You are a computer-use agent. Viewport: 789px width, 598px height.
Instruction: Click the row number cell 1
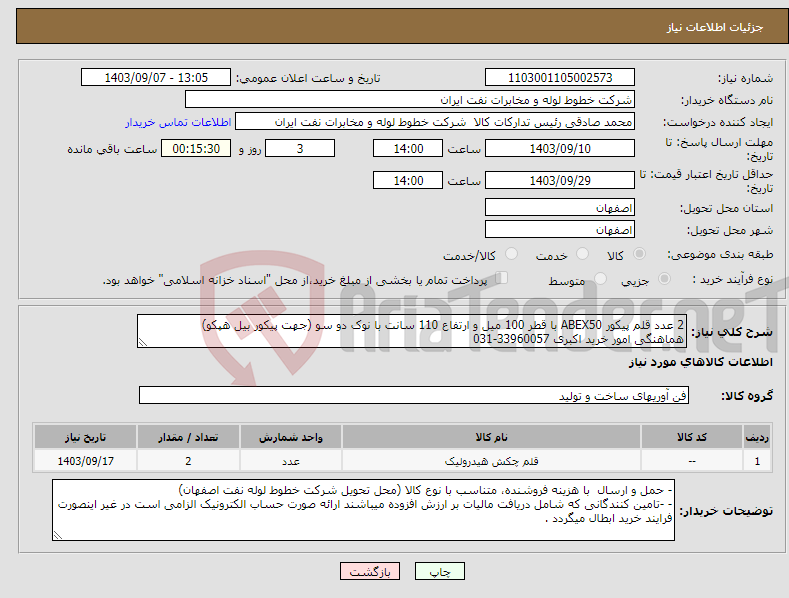[757, 461]
